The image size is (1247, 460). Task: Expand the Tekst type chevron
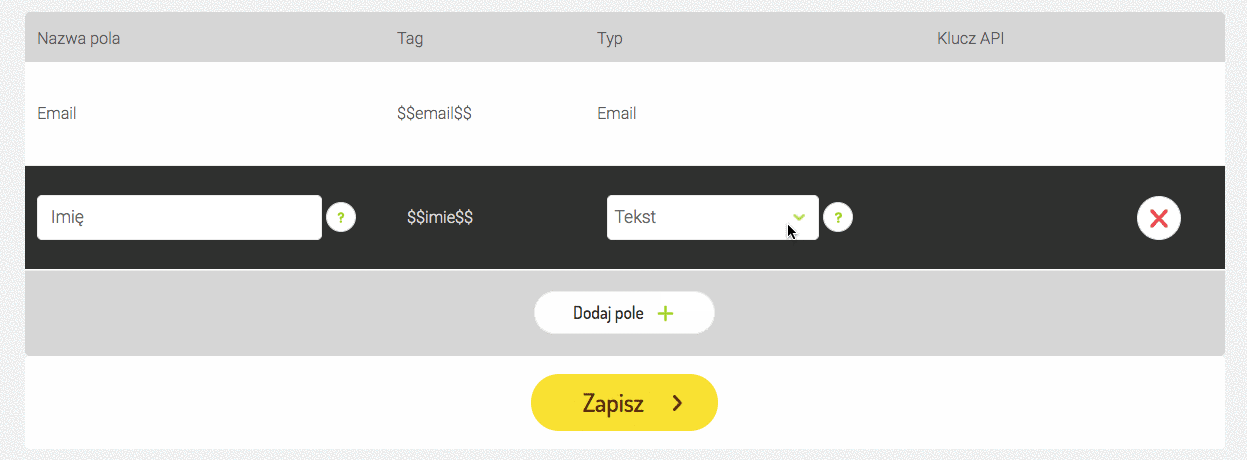pyautogui.click(x=798, y=217)
